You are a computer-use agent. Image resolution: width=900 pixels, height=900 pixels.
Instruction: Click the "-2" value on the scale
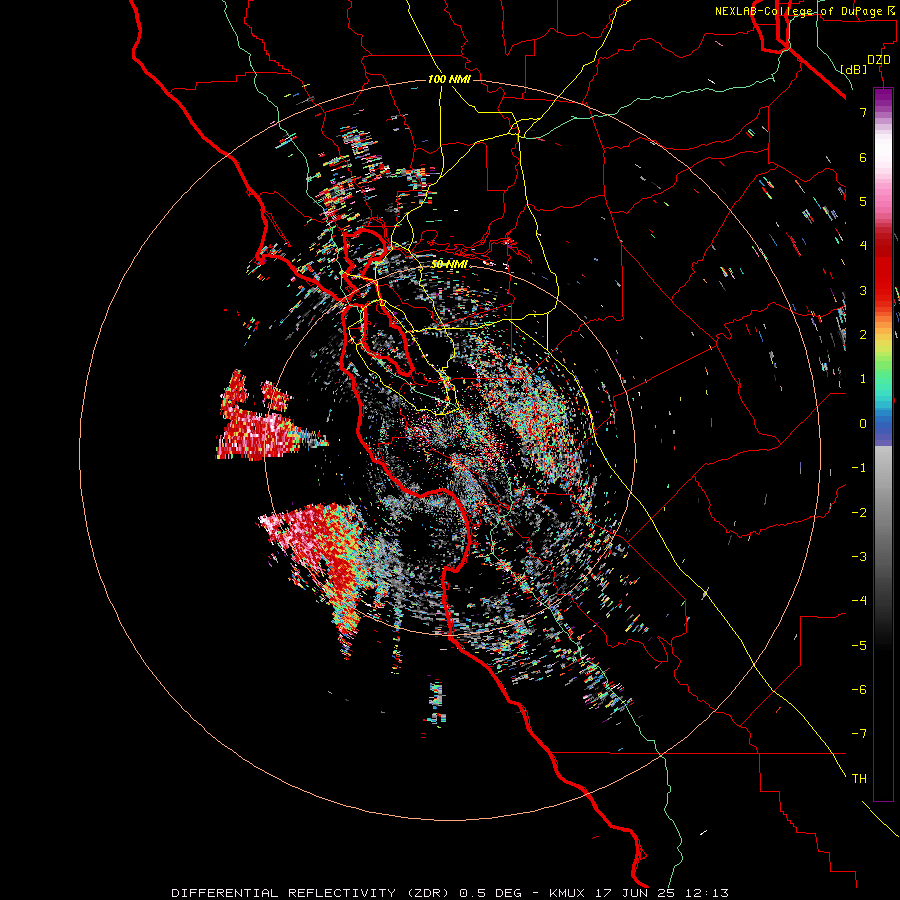[859, 513]
